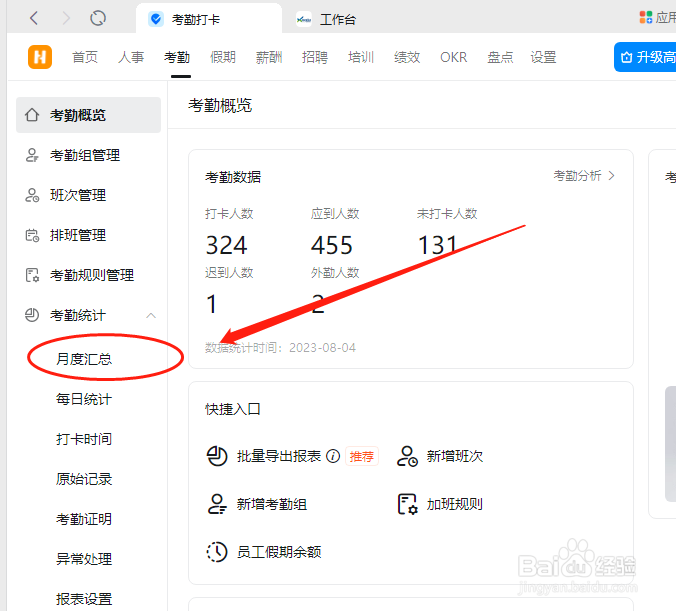The height and width of the screenshot is (611, 676).
Task: Click the 迟到人数 value 1
Action: [x=211, y=304]
